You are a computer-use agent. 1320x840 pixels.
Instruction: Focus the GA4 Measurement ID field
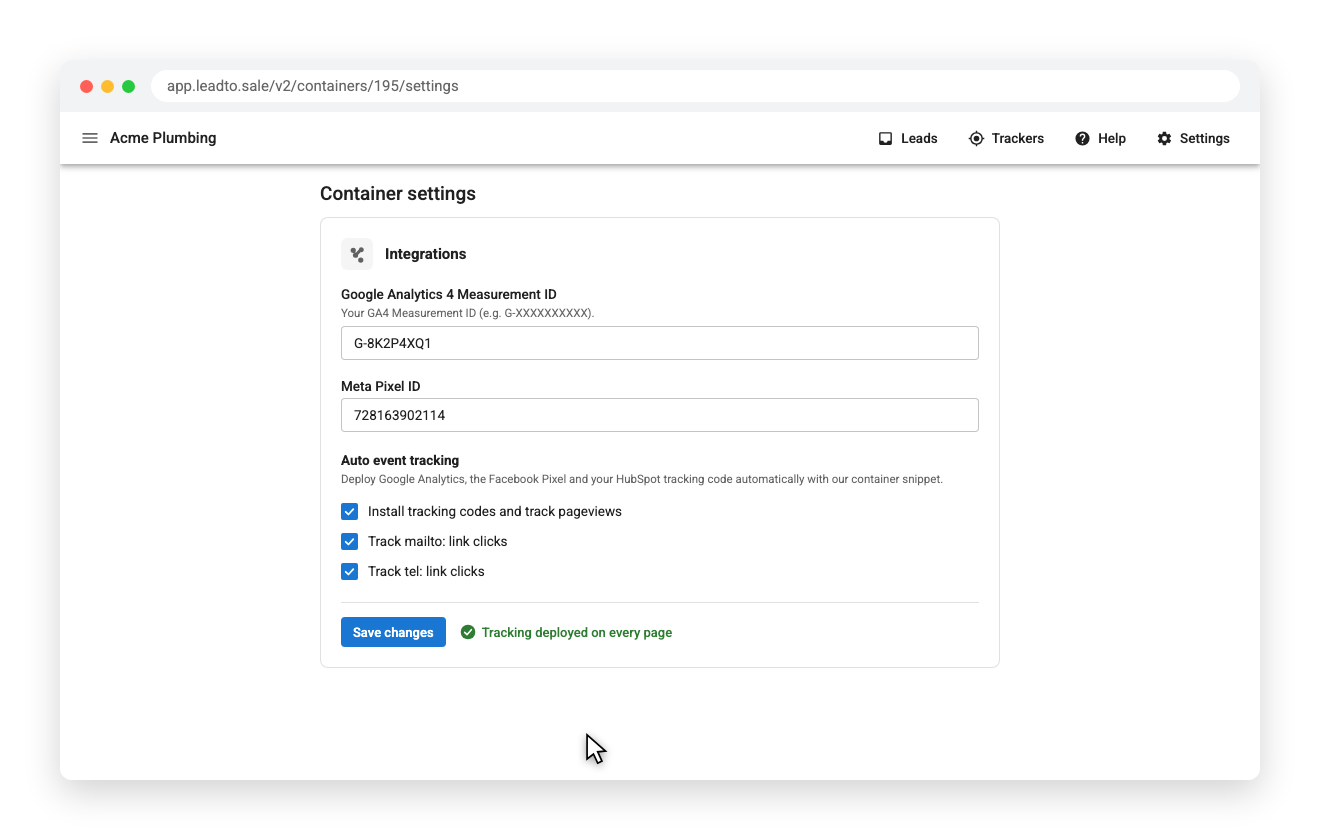[660, 343]
